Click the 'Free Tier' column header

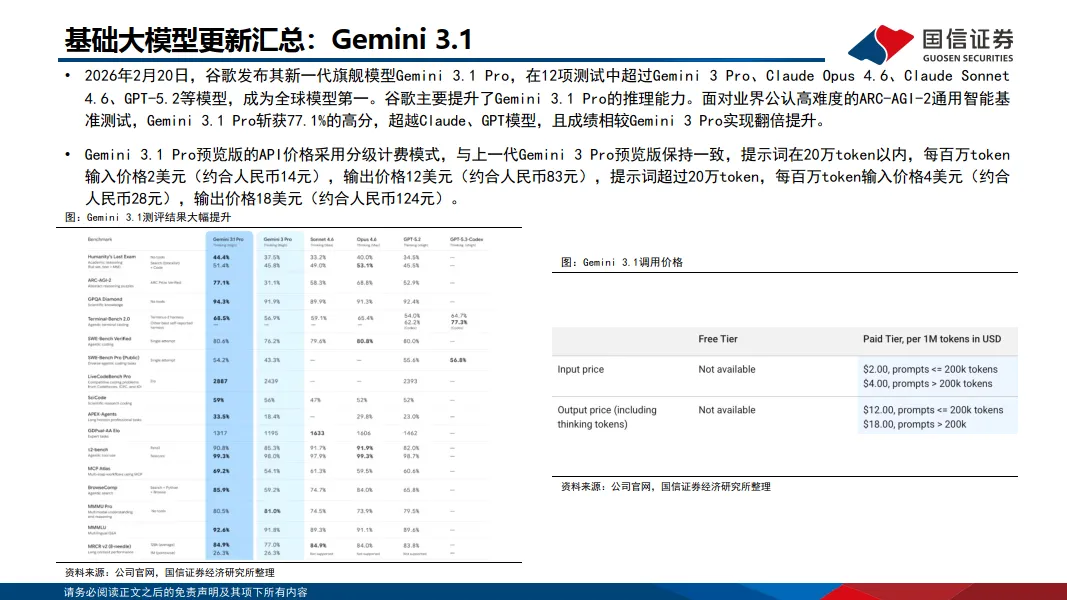pyautogui.click(x=718, y=339)
